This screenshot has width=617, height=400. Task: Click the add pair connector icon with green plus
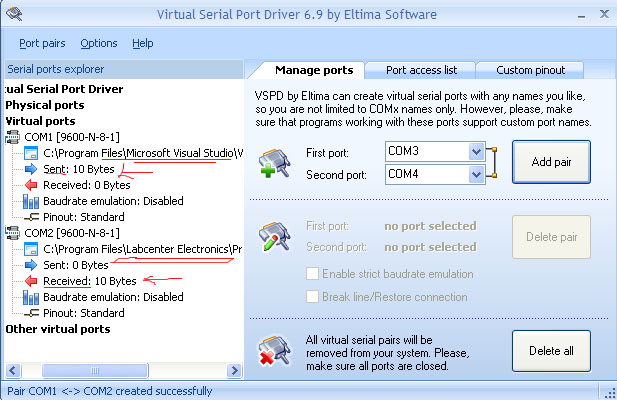(x=275, y=163)
